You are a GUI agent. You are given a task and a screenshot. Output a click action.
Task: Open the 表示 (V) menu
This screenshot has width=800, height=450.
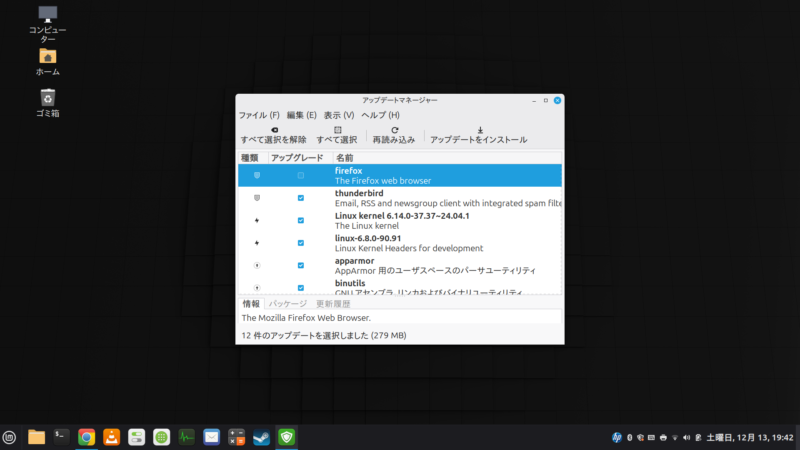click(x=339, y=115)
